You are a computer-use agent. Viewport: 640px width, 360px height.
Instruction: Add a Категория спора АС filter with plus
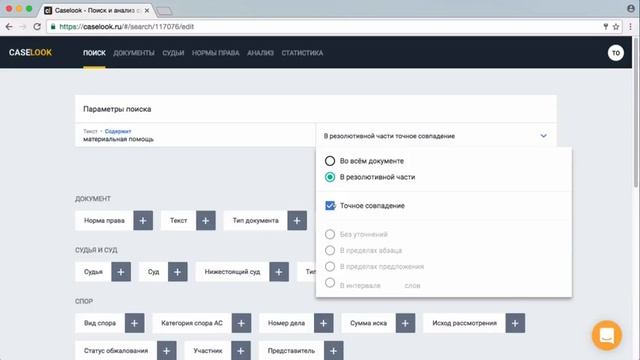[242, 323]
